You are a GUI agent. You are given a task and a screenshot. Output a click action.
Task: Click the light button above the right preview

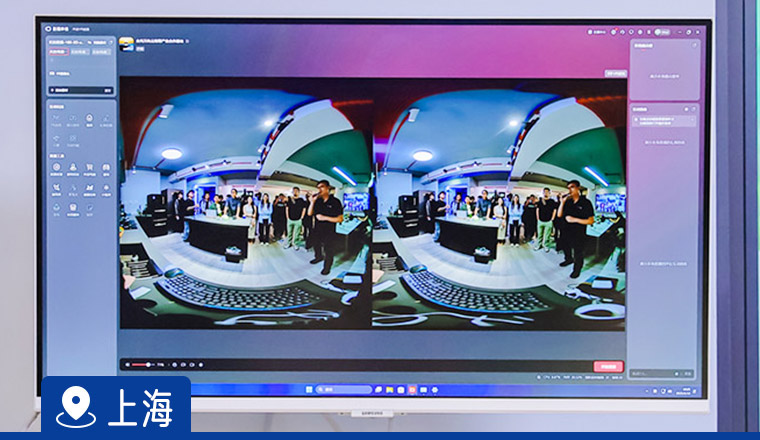[616, 74]
